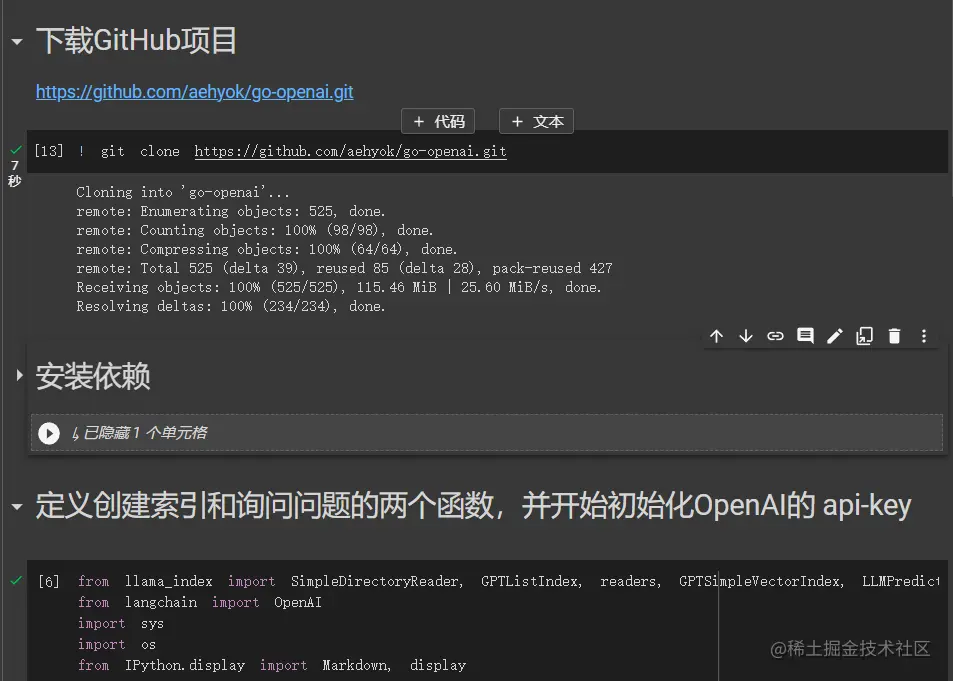Screen dimensions: 953x681
Task: Collapse the 下载GitHub项目 section
Action: pyautogui.click(x=17, y=42)
